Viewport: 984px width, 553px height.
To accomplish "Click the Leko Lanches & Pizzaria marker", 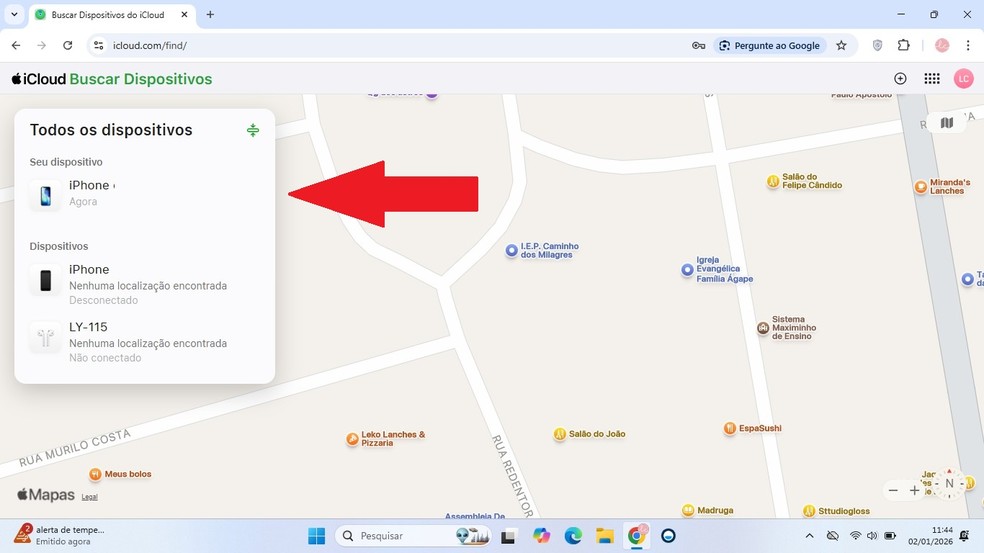I will (x=353, y=439).
